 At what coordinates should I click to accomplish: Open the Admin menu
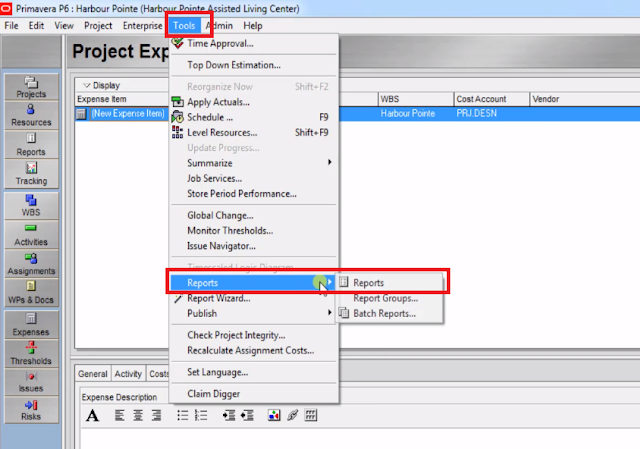[221, 26]
